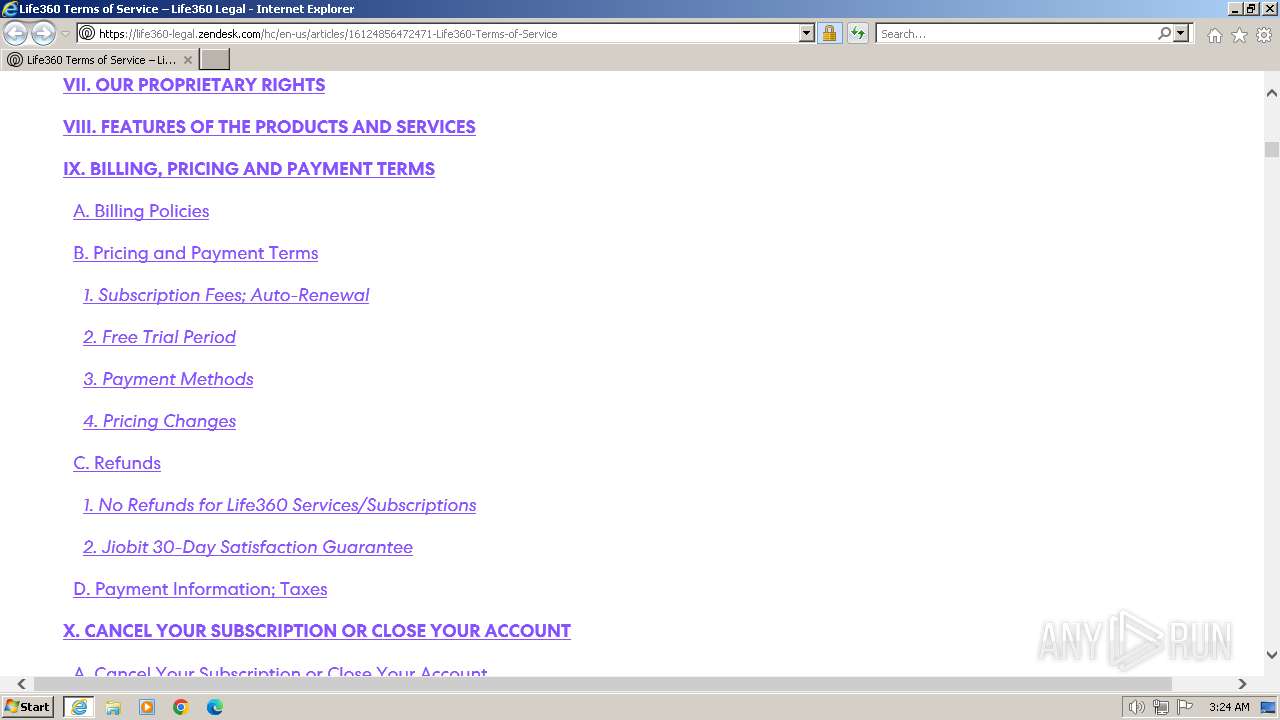Viewport: 1280px width, 720px height.
Task: Click the volume speaker tray icon
Action: (1136, 707)
